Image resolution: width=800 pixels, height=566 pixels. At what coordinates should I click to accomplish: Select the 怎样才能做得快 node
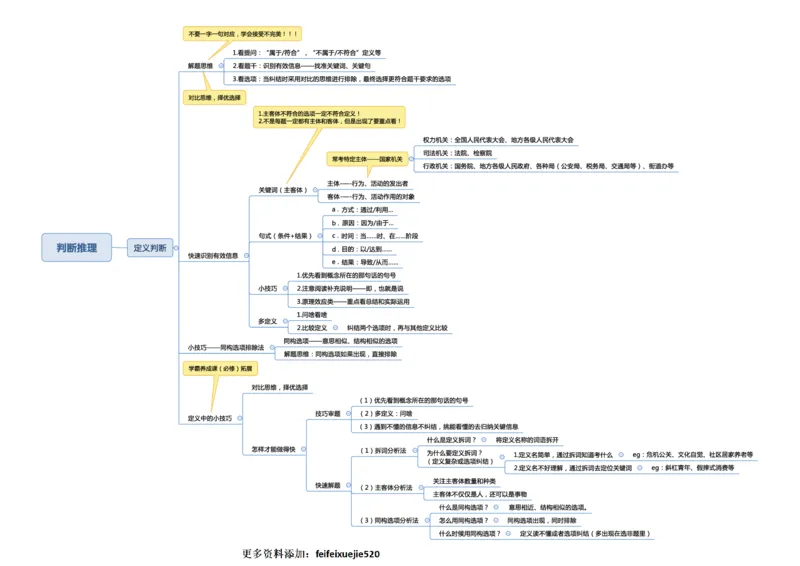[x=274, y=449]
